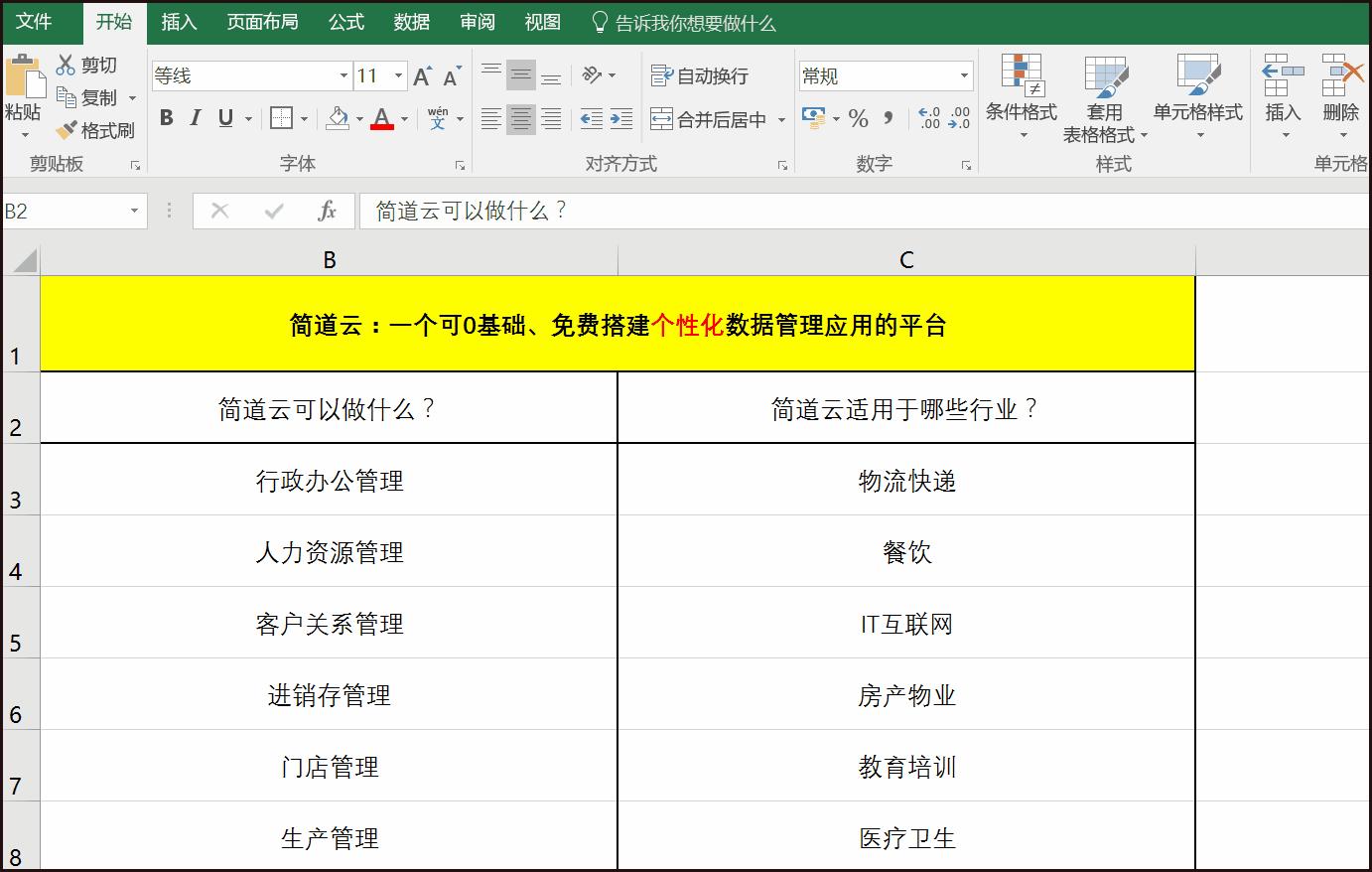Click the Percent Style icon
Screen dimensions: 1372x872
pyautogui.click(x=859, y=119)
